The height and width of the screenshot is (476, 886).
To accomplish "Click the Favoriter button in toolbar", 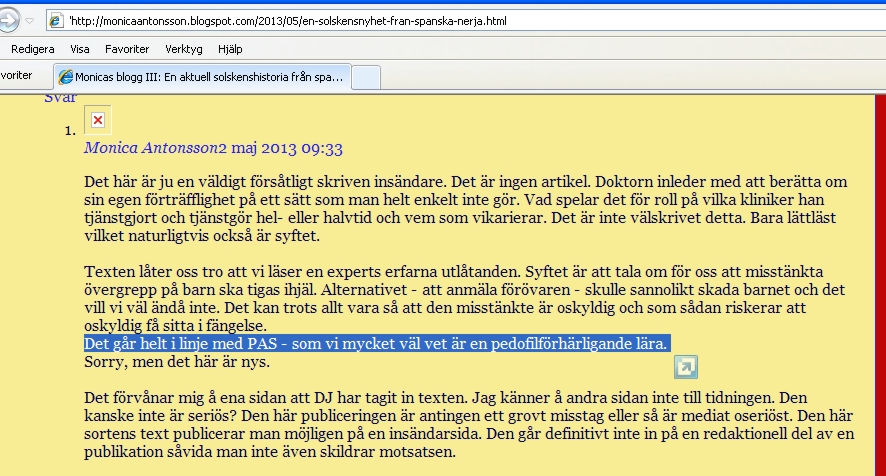I will point(16,75).
